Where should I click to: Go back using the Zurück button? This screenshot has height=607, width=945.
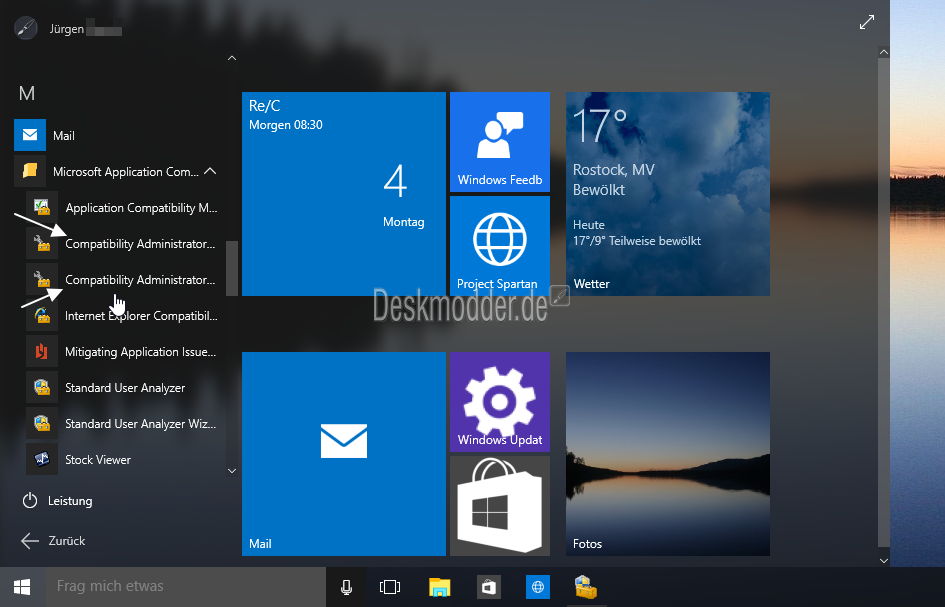pyautogui.click(x=56, y=541)
